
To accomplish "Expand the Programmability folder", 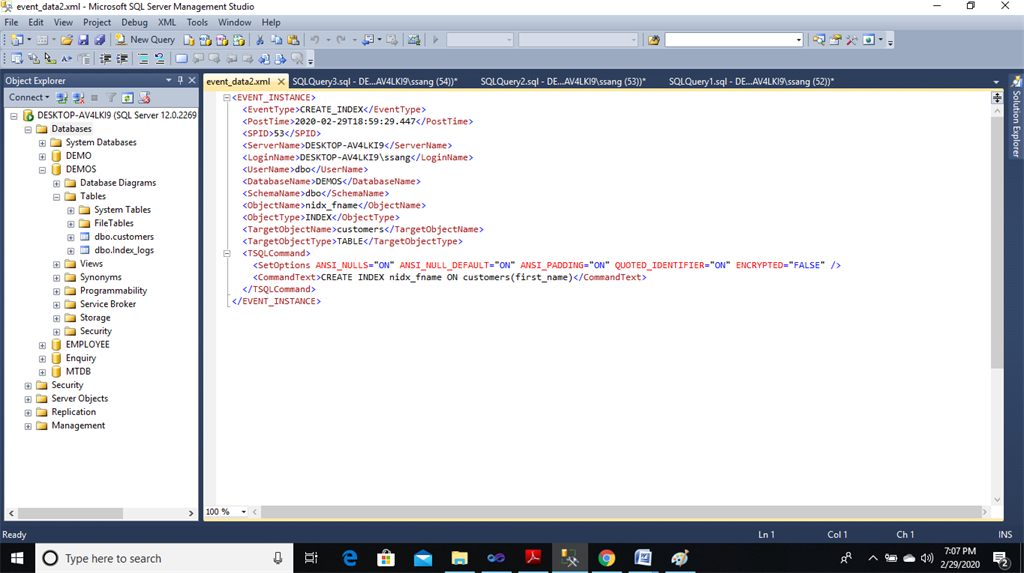I will point(57,291).
